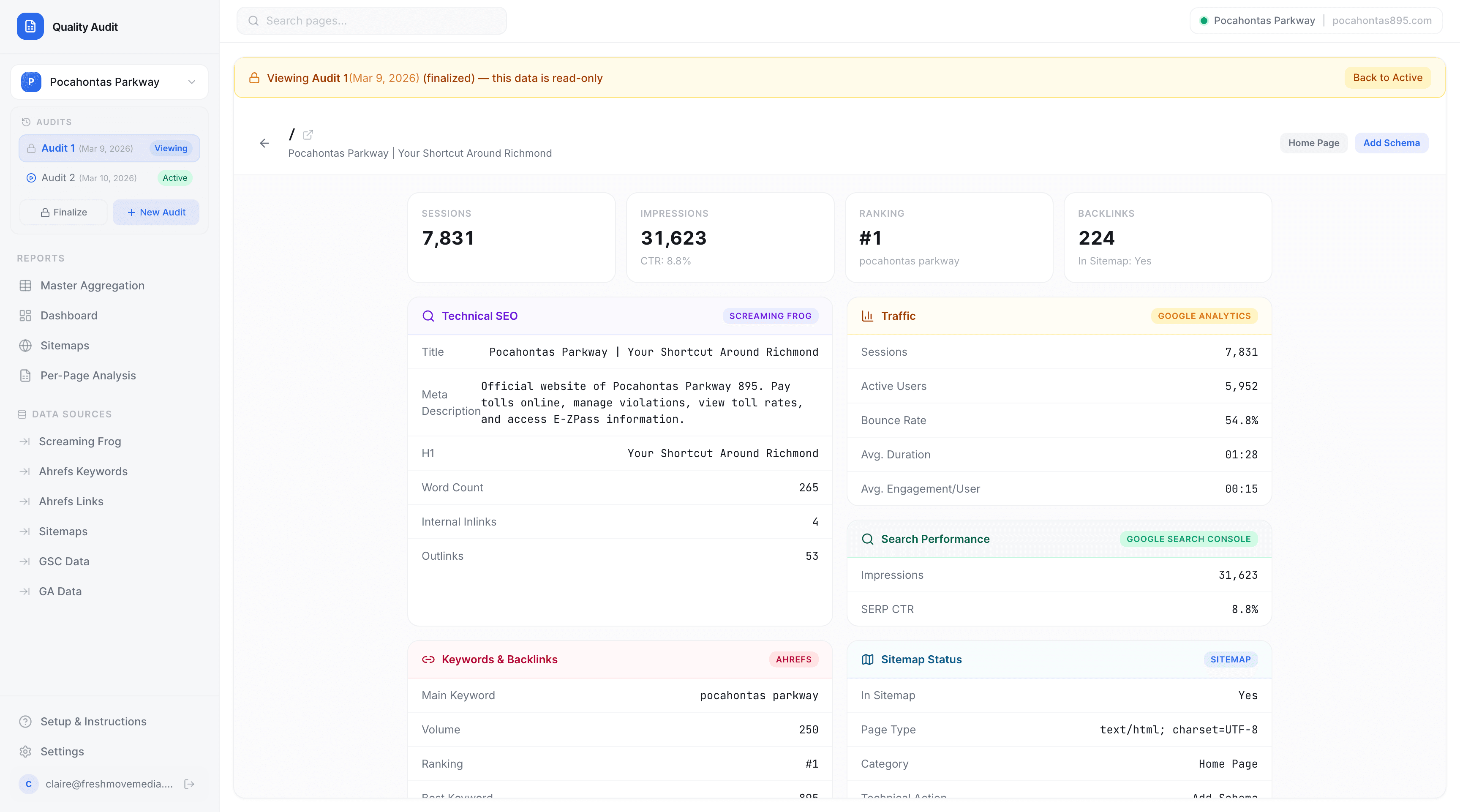Click Back to Active button
The image size is (1460, 812).
pyautogui.click(x=1387, y=78)
